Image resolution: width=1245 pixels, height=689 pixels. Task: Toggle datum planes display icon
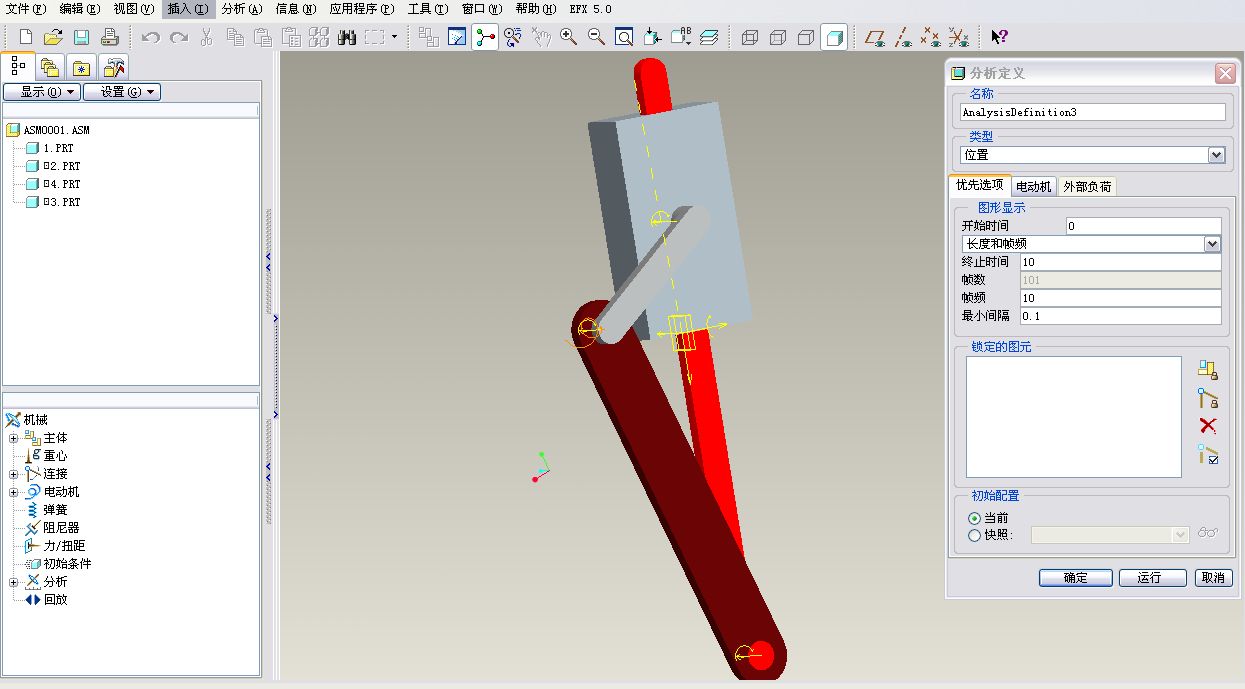click(875, 38)
